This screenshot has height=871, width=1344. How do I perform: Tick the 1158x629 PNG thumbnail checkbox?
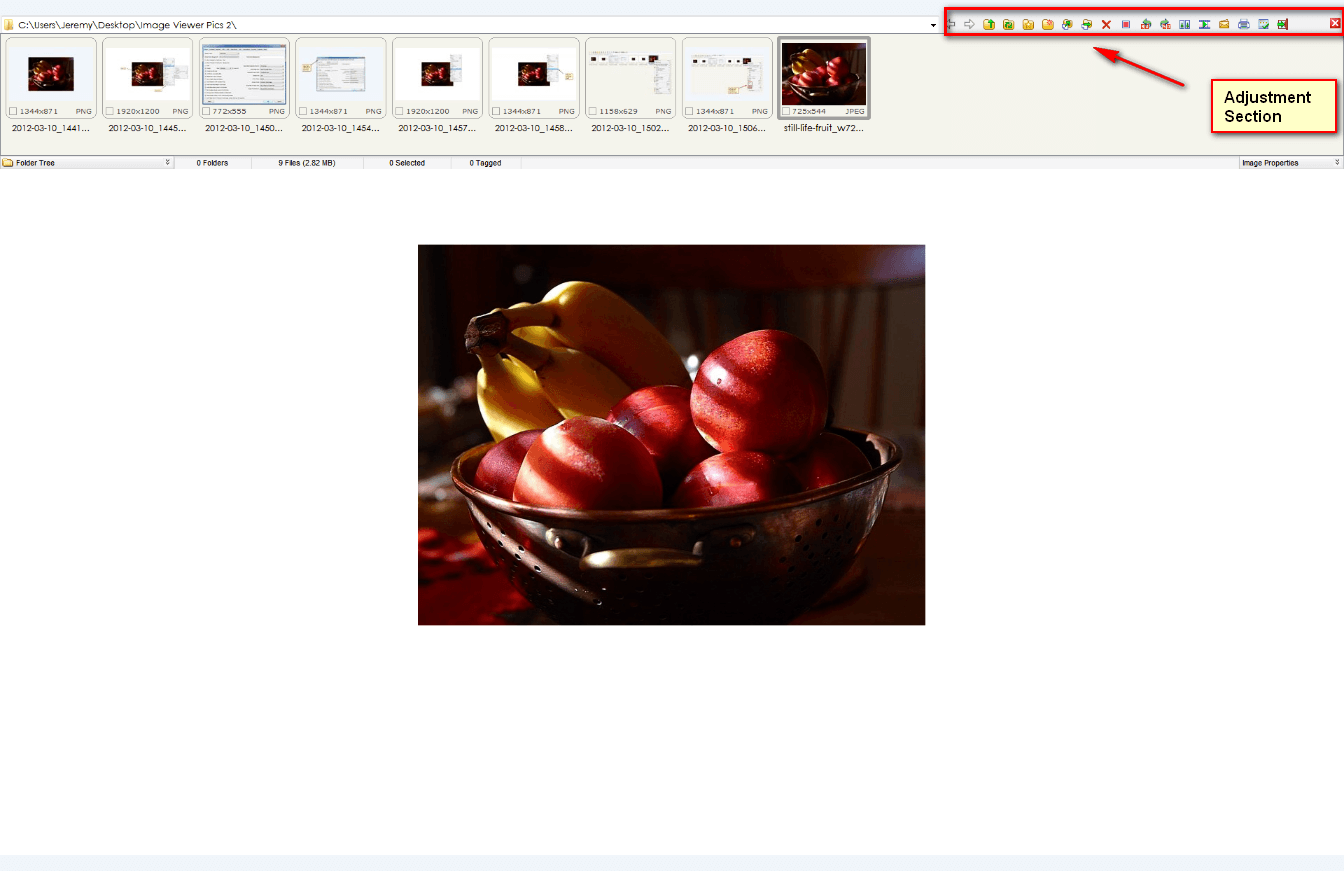pos(593,112)
